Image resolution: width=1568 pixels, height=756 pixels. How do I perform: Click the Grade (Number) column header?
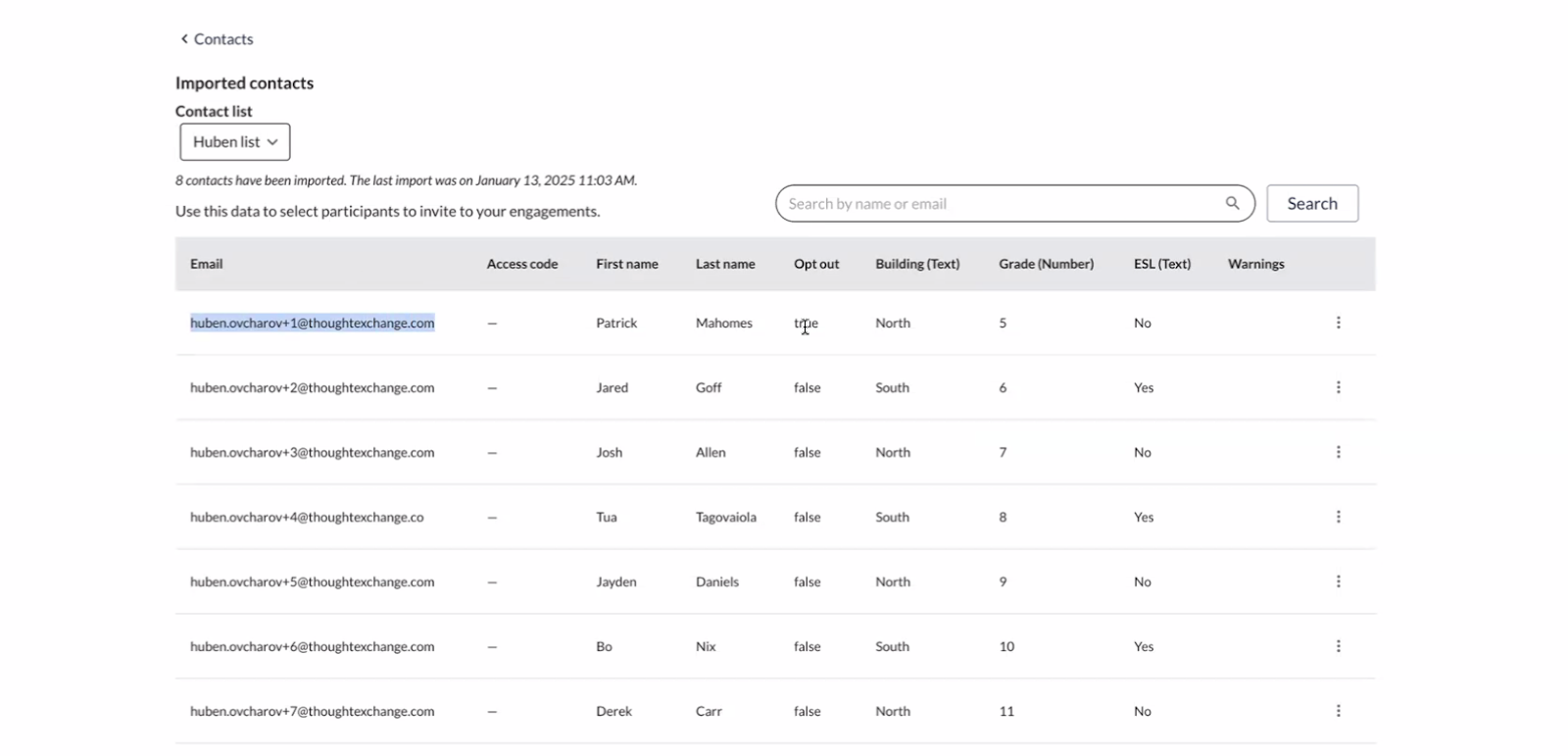pyautogui.click(x=1047, y=264)
